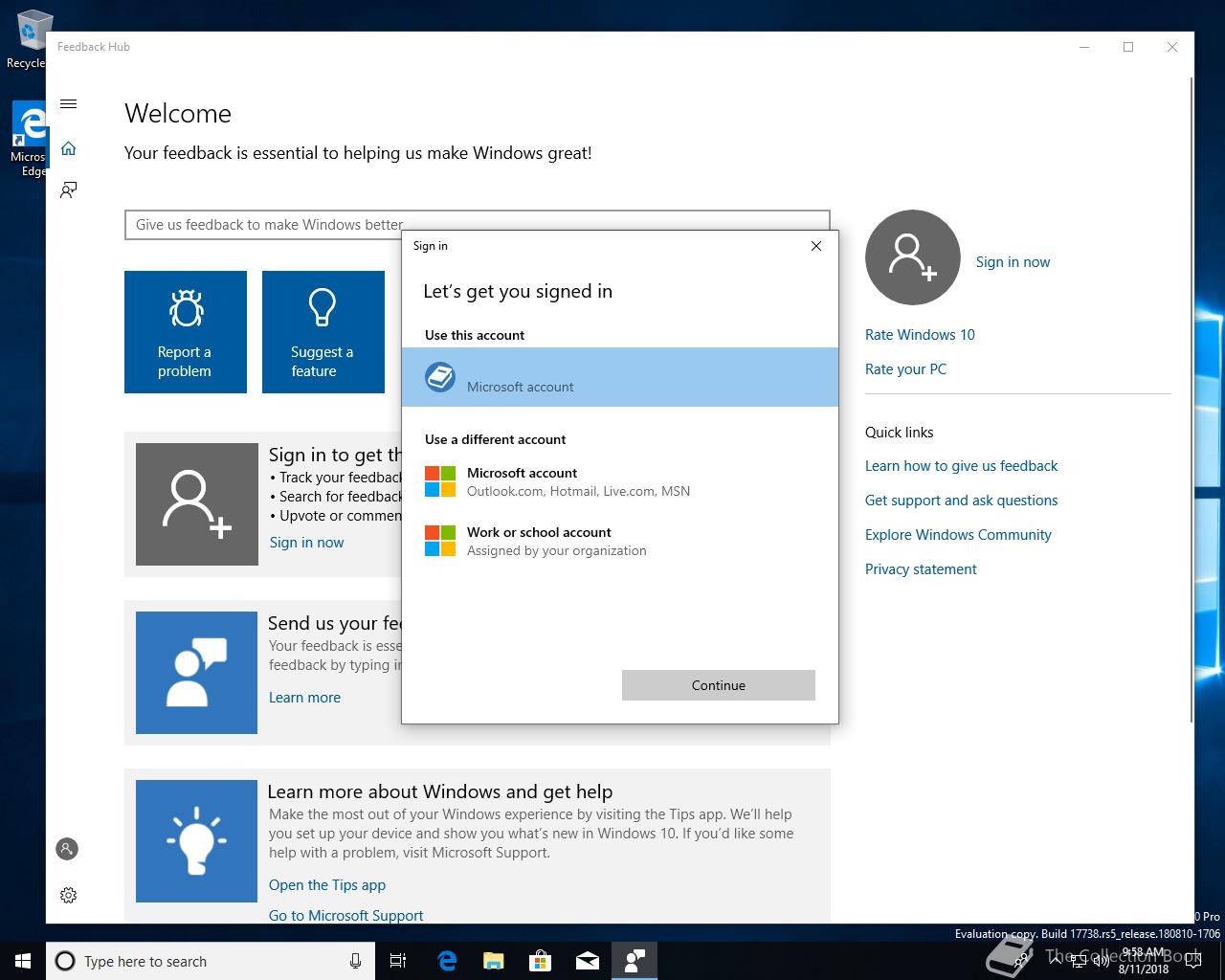The height and width of the screenshot is (980, 1225).
Task: Open Mail app from taskbar
Action: [x=587, y=961]
